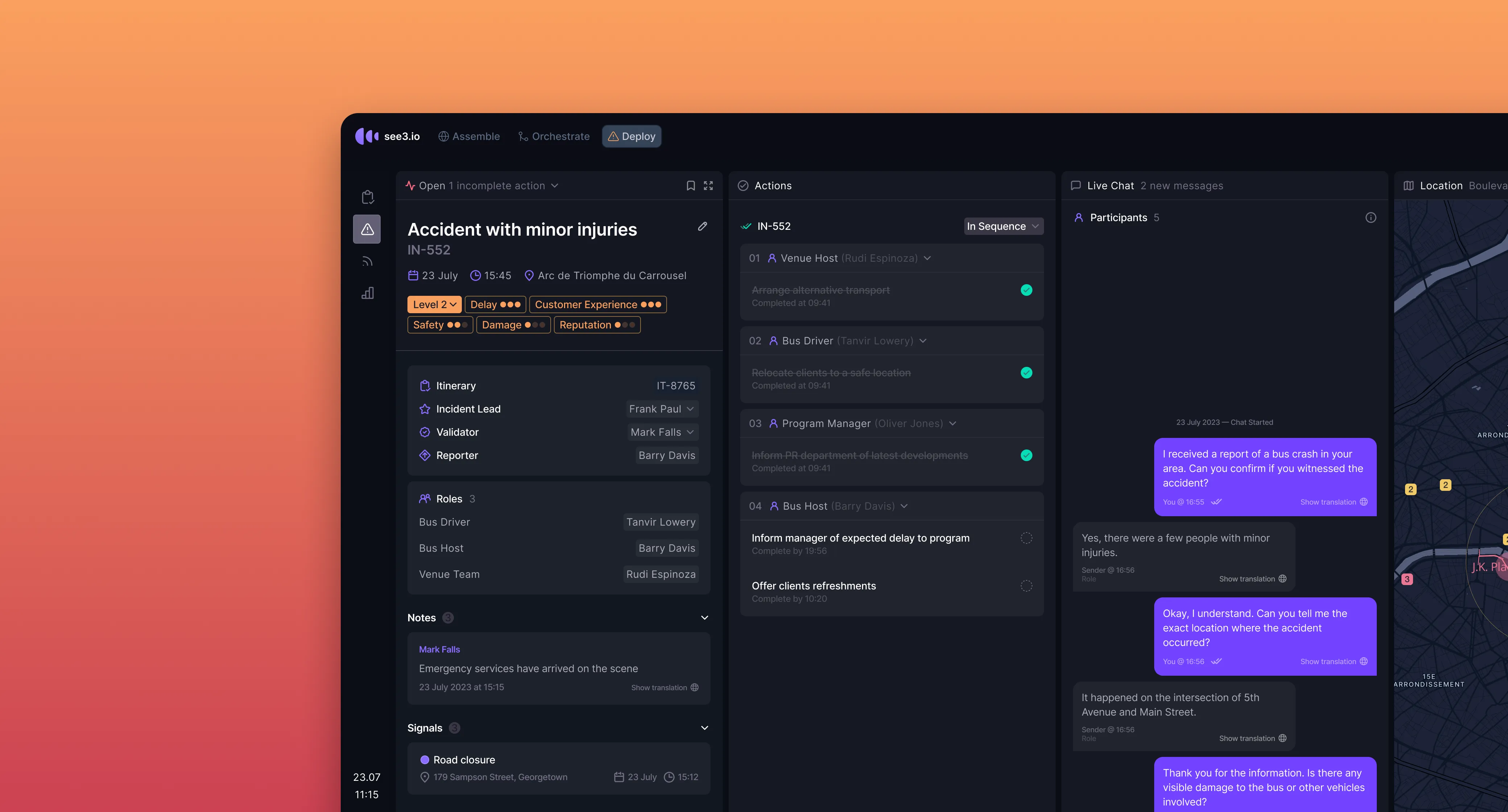Viewport: 1508px width, 812px height.
Task: Click pink map marker labeled 3
Action: pos(1407,579)
